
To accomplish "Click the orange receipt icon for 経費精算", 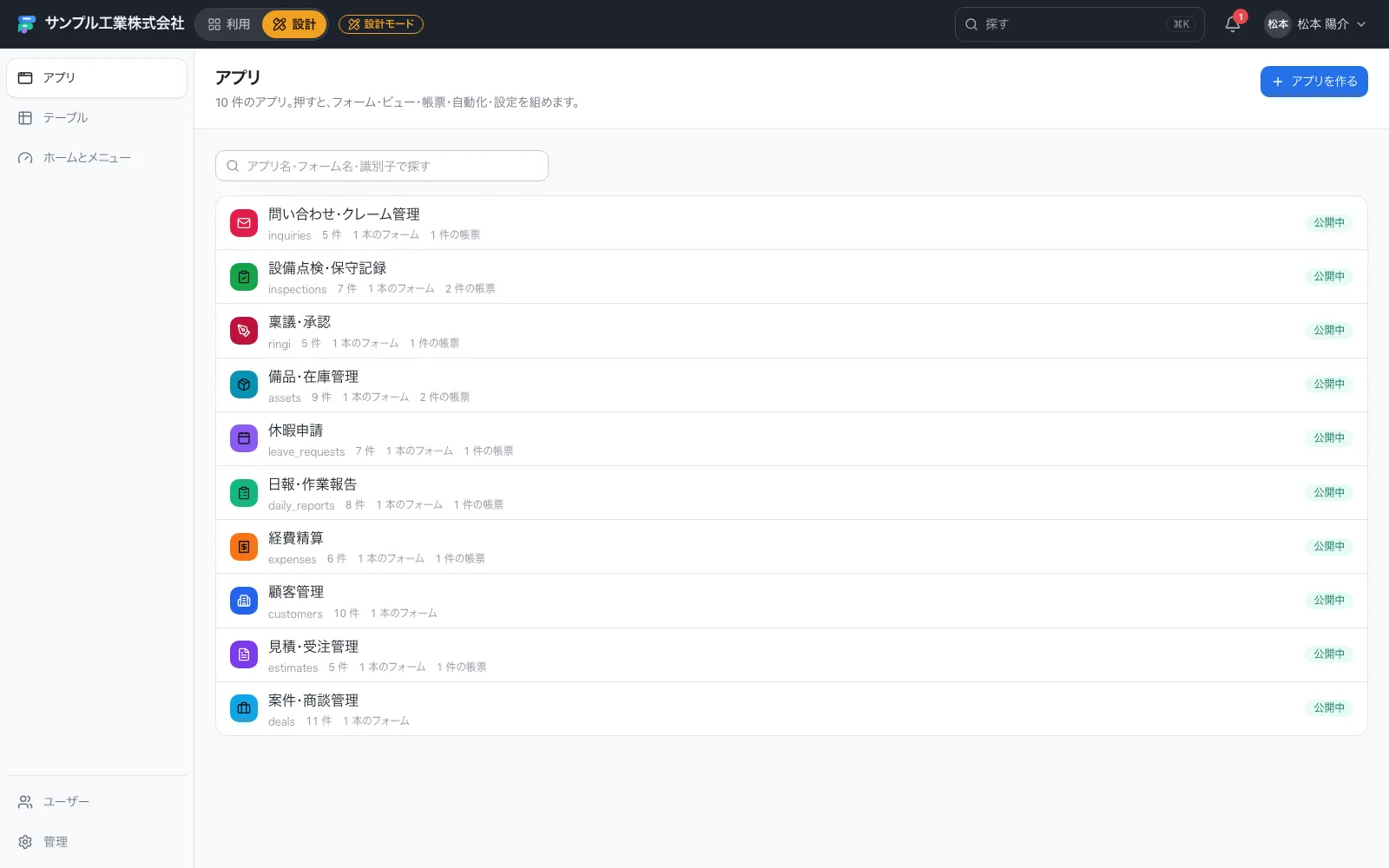I will (244, 547).
